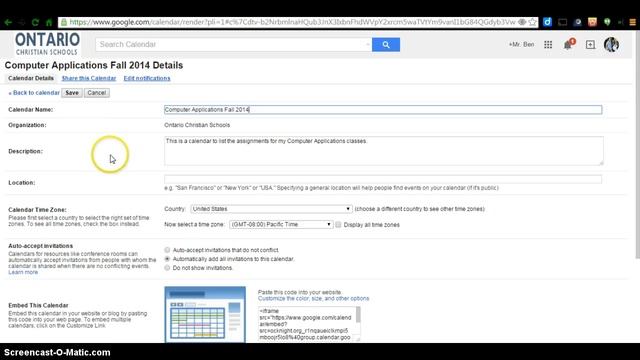The width and height of the screenshot is (640, 360).
Task: Reload the page with the refresh icon
Action: point(35,22)
